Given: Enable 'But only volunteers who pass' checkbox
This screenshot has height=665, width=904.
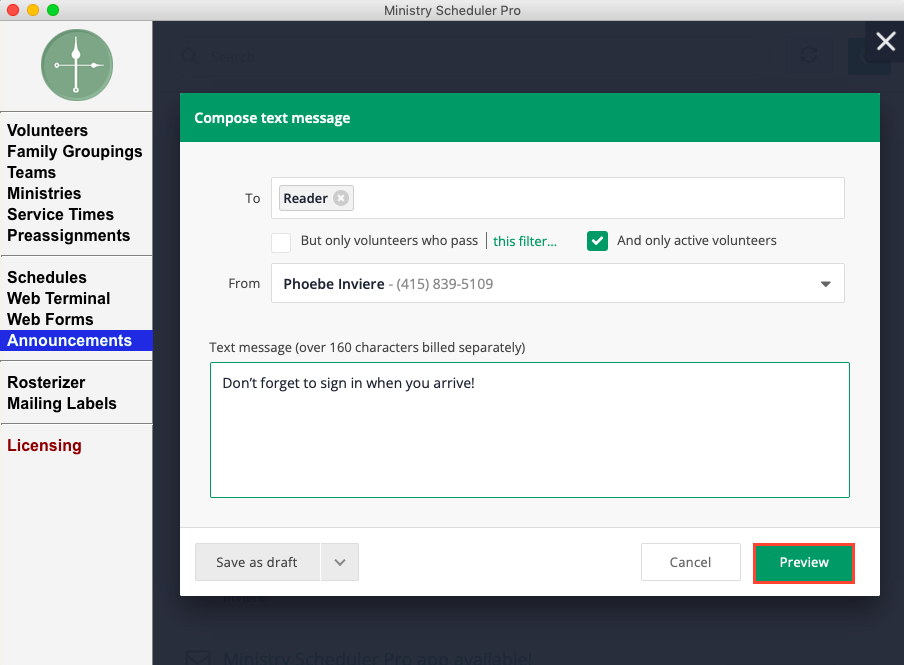Looking at the screenshot, I should [x=281, y=241].
